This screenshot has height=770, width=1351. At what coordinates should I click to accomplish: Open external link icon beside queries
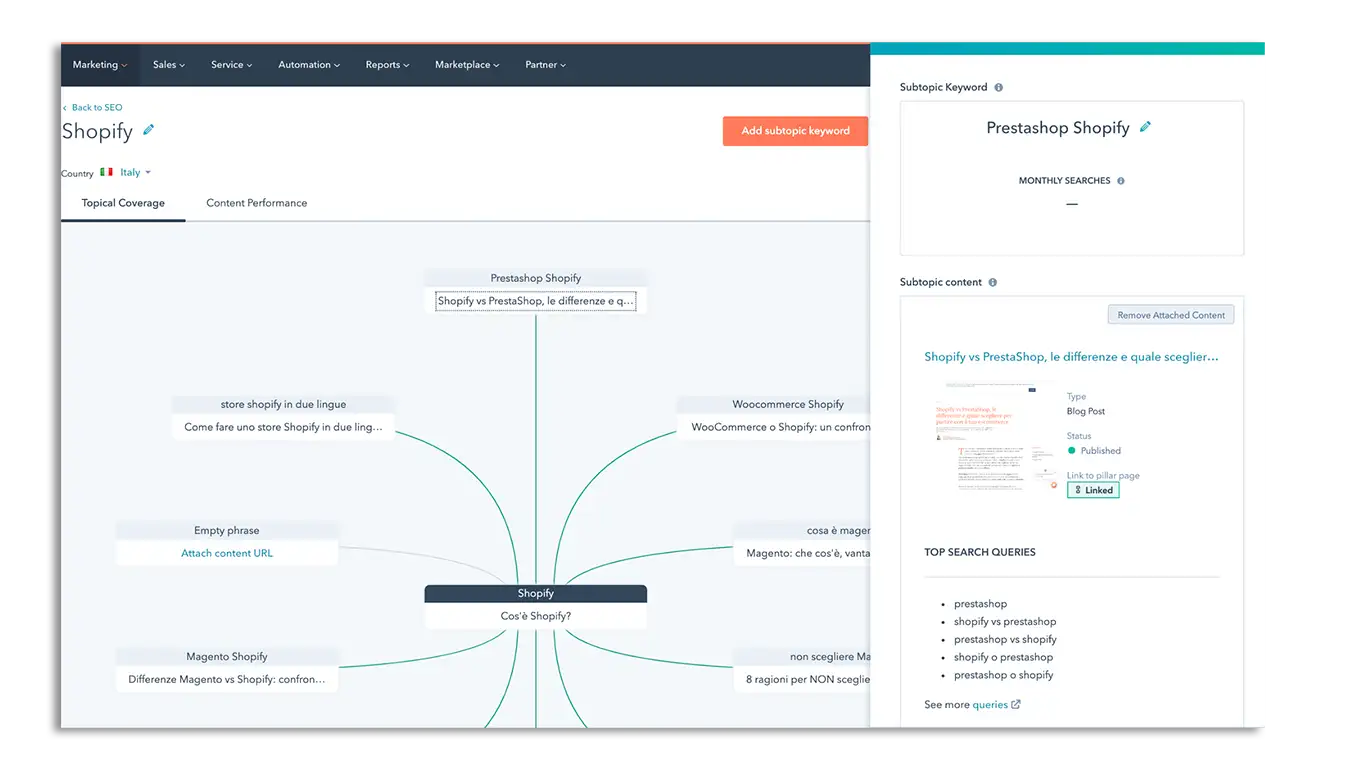pos(1016,704)
